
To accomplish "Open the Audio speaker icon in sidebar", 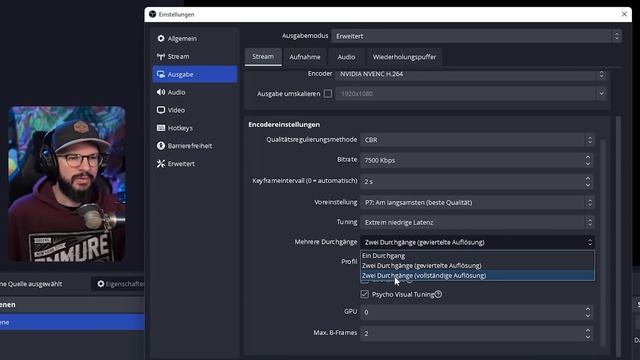I will [161, 92].
